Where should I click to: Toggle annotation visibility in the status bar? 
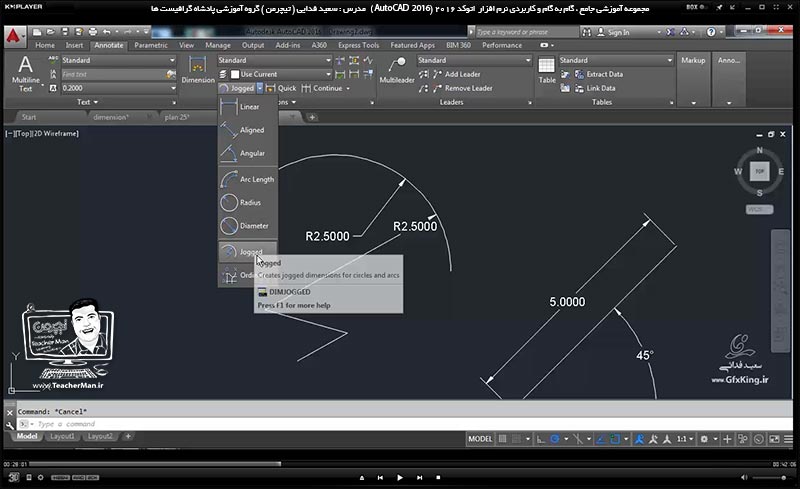coord(639,439)
